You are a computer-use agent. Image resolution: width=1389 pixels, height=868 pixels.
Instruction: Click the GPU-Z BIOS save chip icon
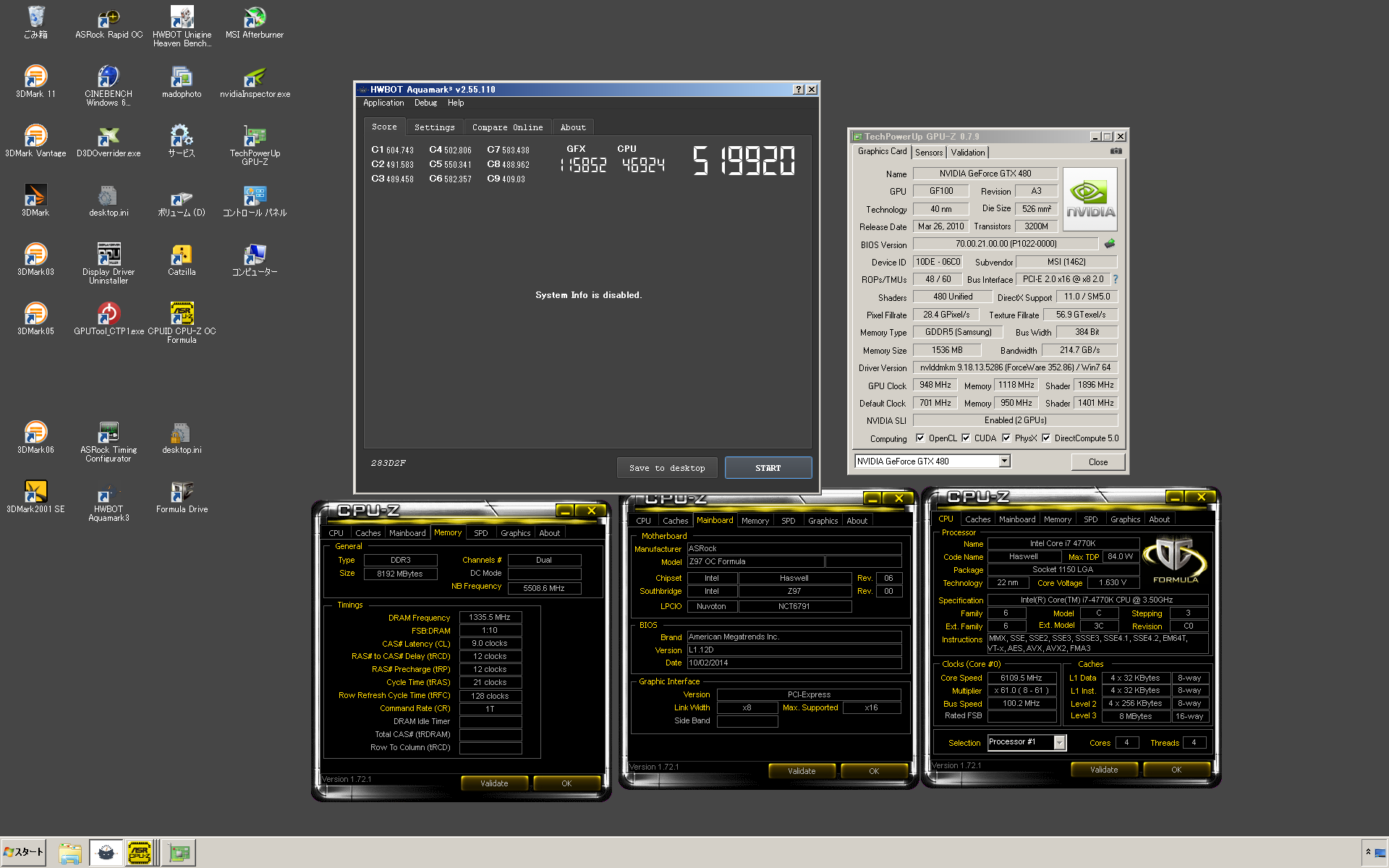1110,244
